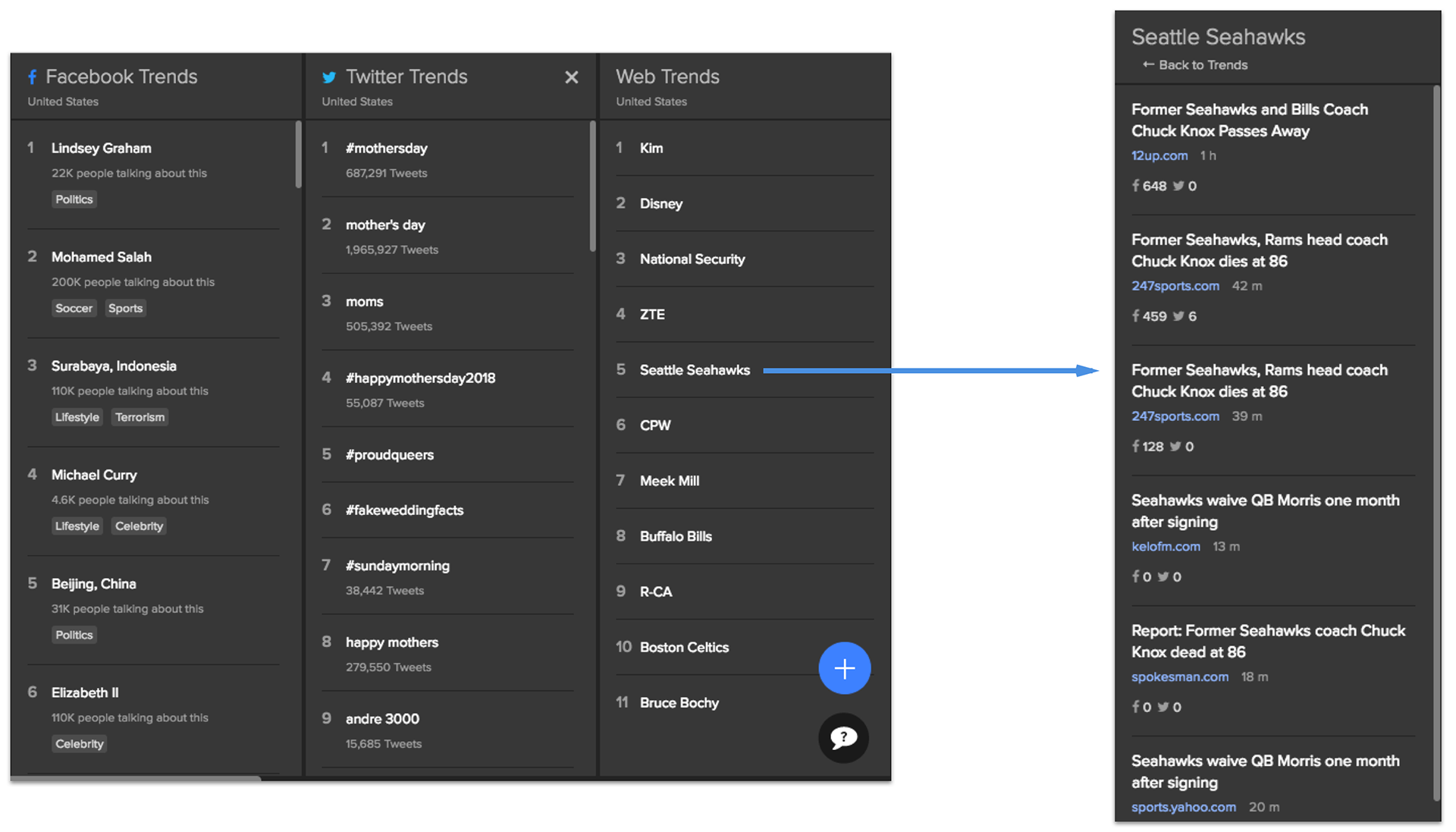Select Boston Celtics web trend
The height and width of the screenshot is (832, 1456).
pyautogui.click(x=684, y=647)
